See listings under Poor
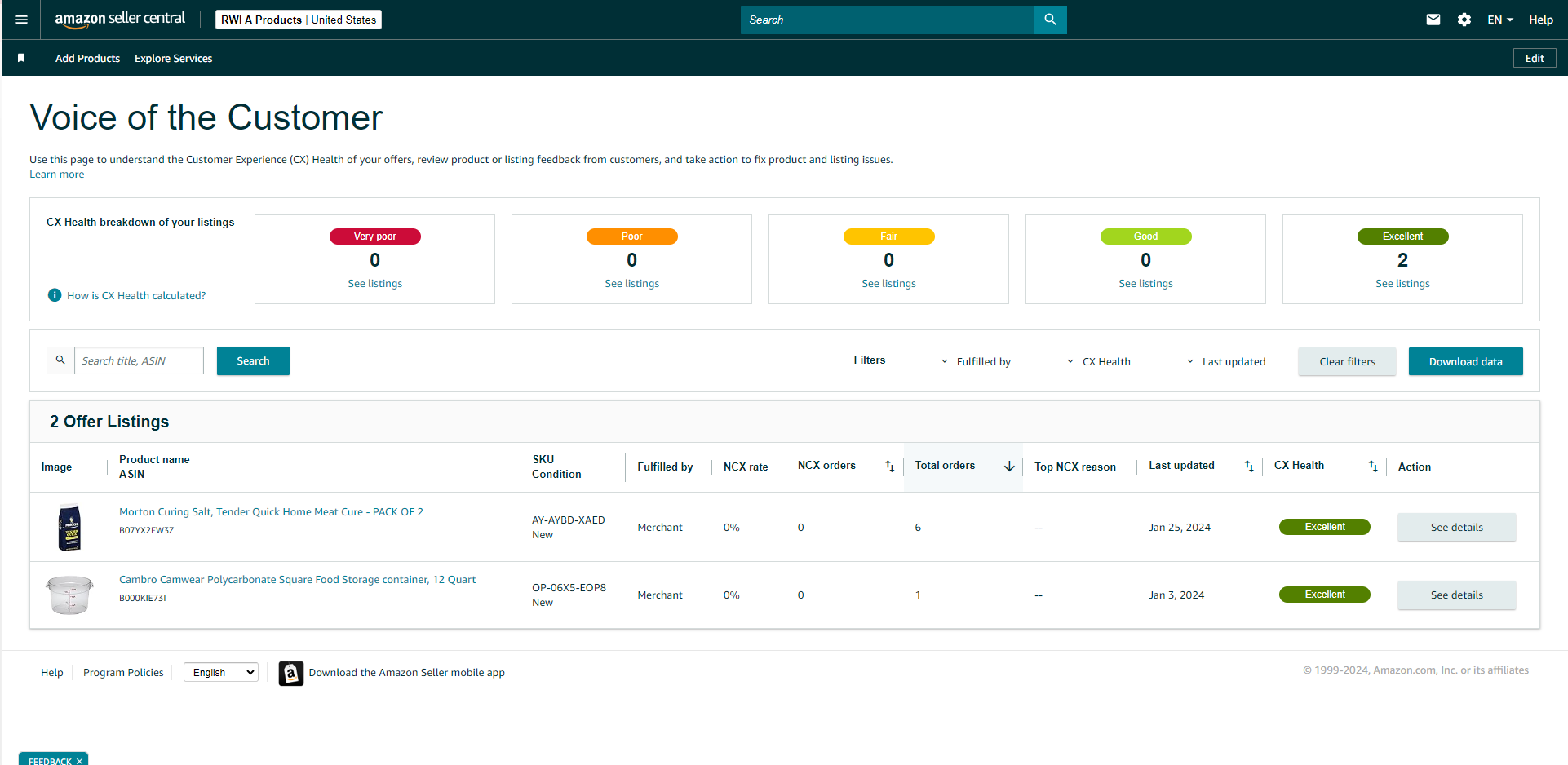The height and width of the screenshot is (765, 1568). click(632, 284)
